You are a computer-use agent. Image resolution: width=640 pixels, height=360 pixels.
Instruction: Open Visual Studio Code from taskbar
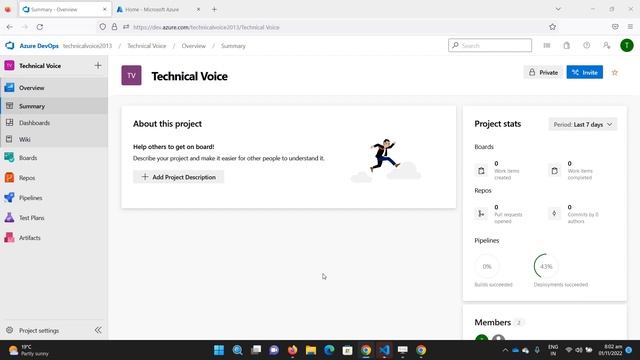click(384, 350)
